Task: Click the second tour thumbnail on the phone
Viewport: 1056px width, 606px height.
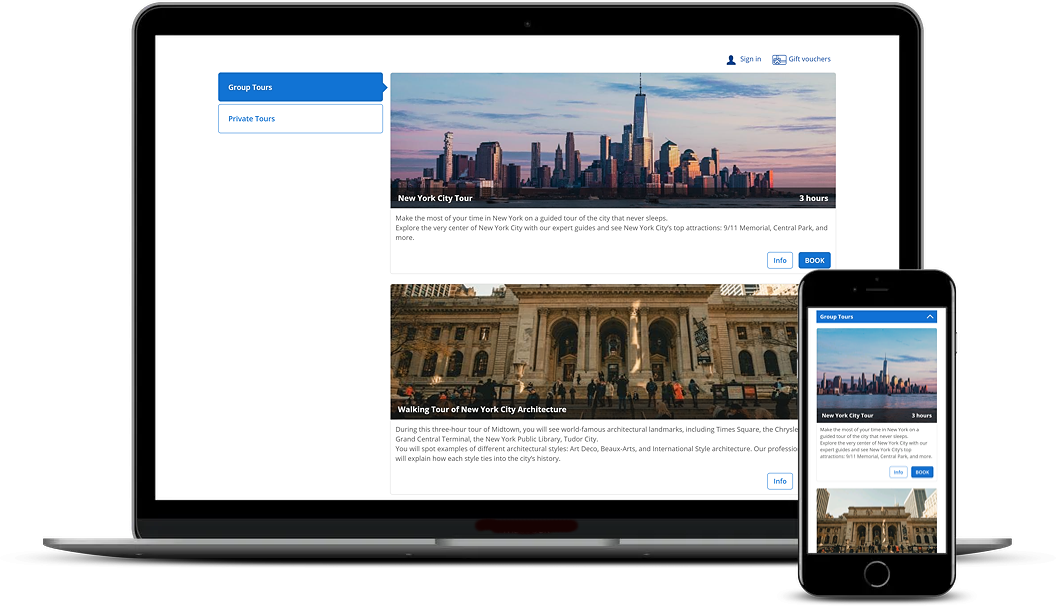Action: (x=876, y=522)
